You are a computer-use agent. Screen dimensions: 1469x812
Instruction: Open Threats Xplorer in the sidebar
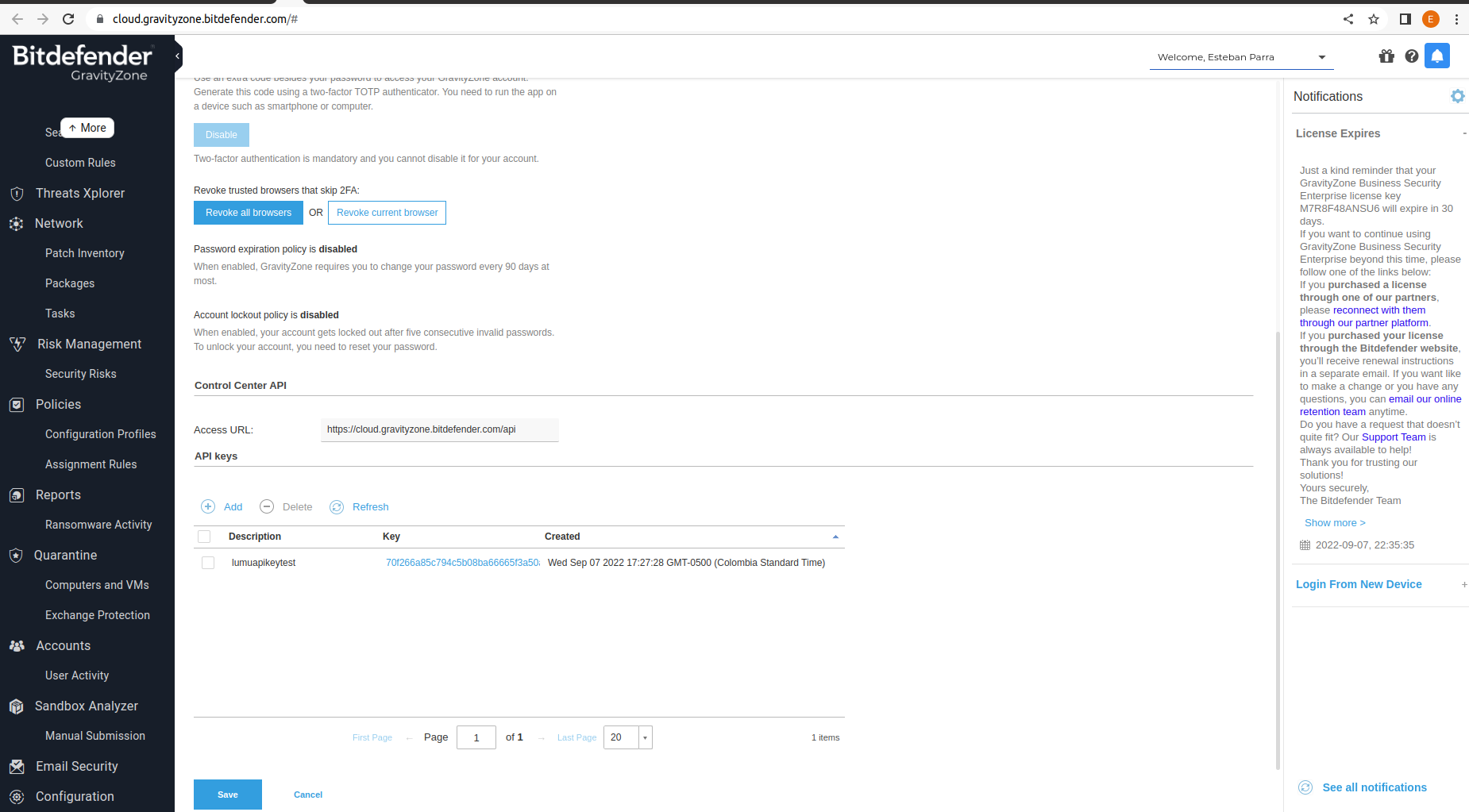[80, 193]
